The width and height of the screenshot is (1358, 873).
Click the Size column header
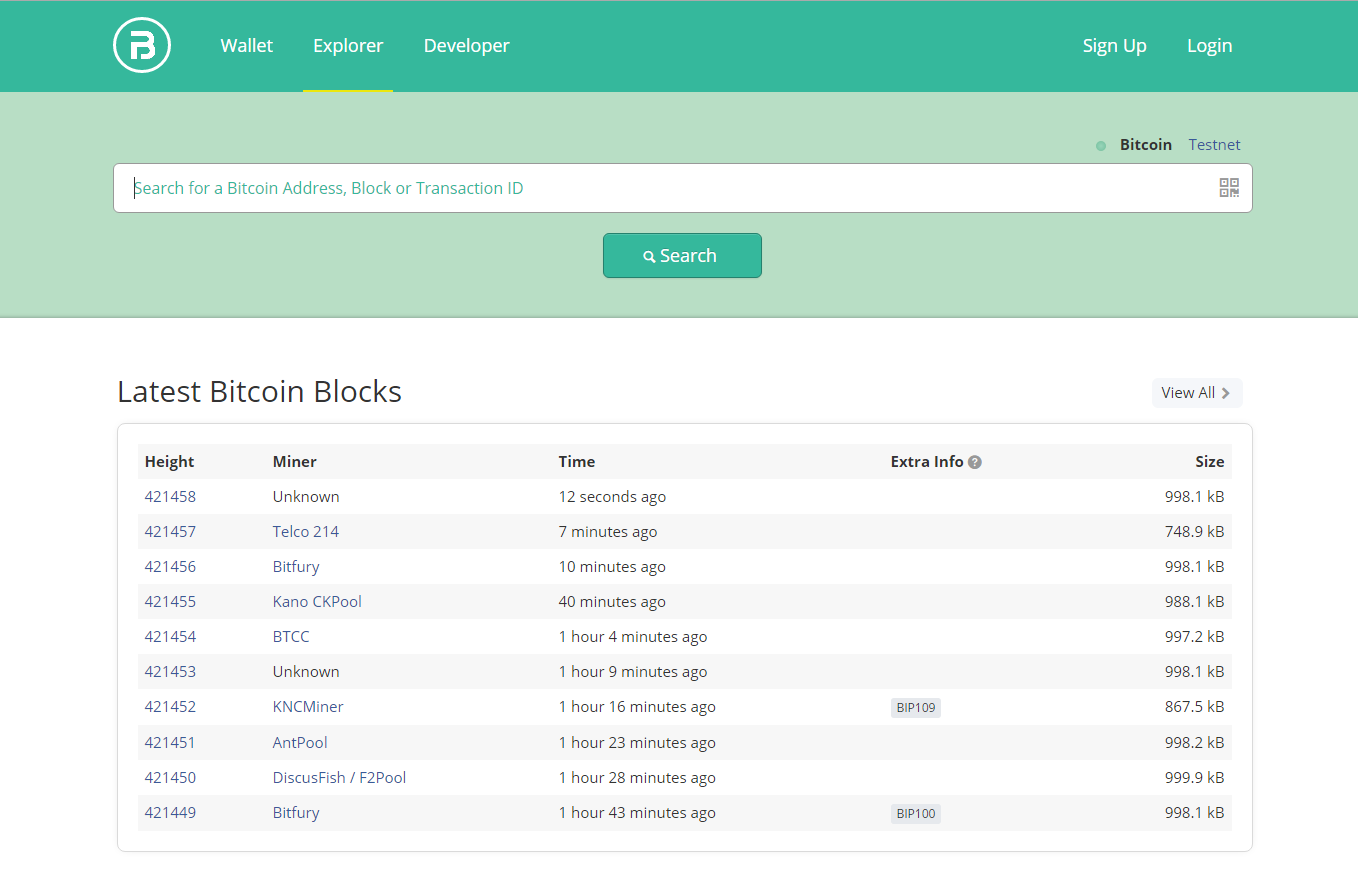[x=1210, y=462]
